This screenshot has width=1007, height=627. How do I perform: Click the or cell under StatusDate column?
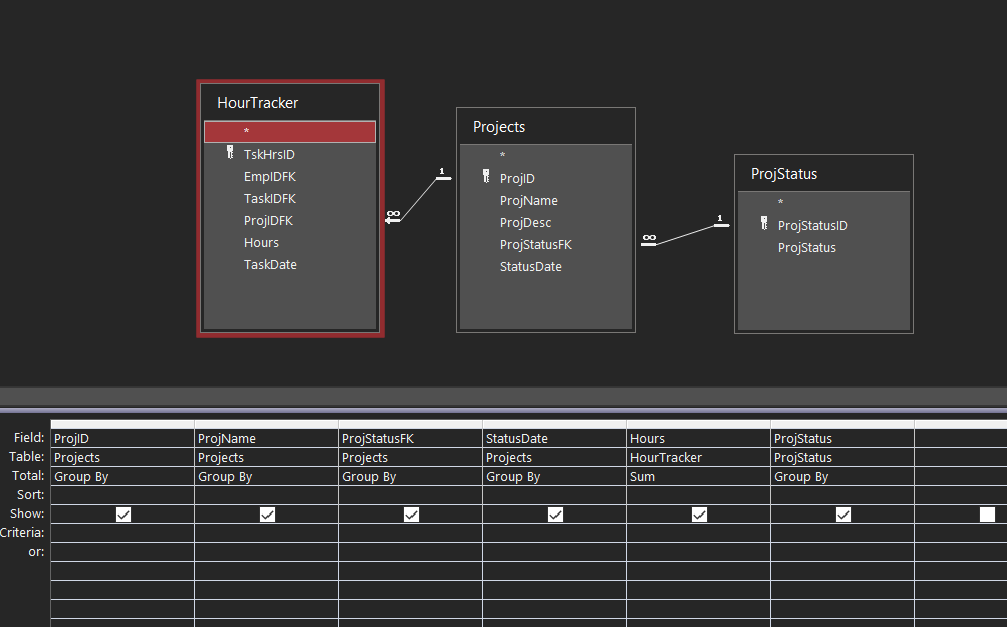(554, 552)
